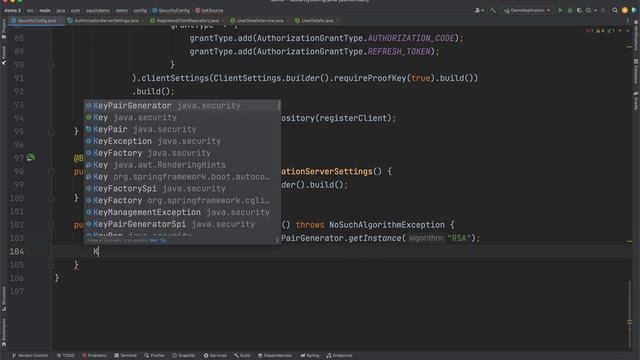Click the SecurityConfig breadcrumb in navigation bar
Screen dimensions: 640x360
pyautogui.click(x=171, y=10)
